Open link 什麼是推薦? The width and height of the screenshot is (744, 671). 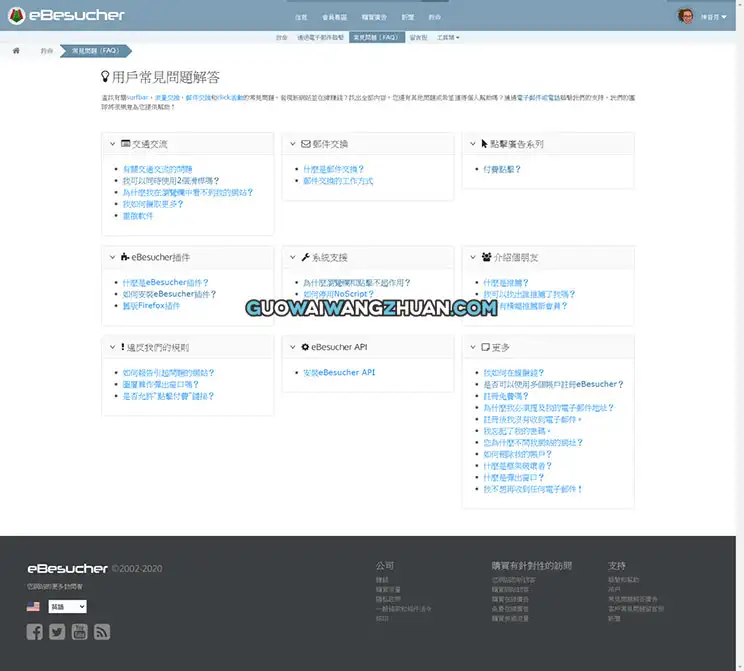(505, 283)
